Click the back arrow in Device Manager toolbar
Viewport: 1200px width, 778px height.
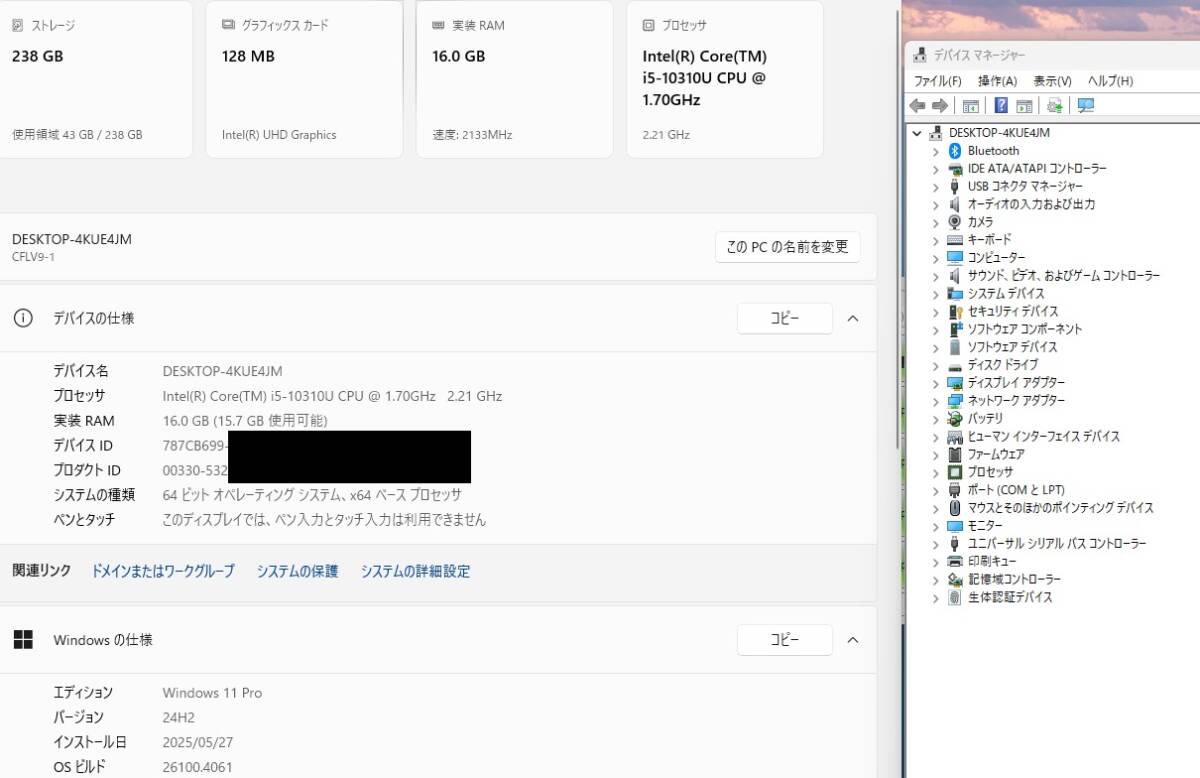pyautogui.click(x=917, y=106)
